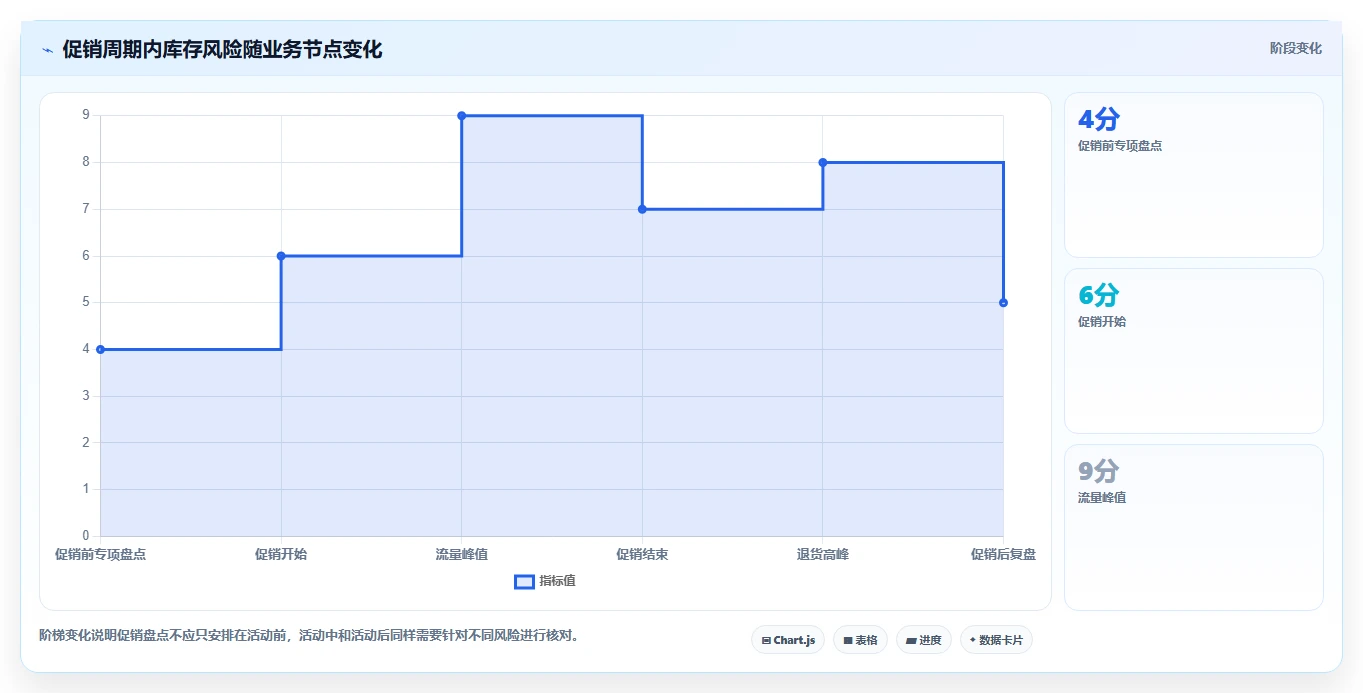Click the caption text starting with 阶梯变化说明

309,635
